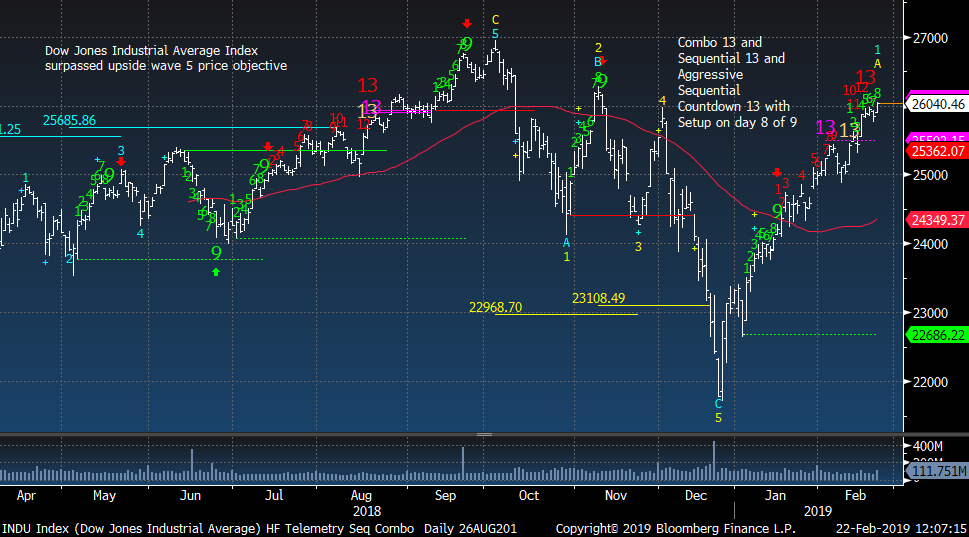This screenshot has width=969, height=537.
Task: Click the cyan 4 wave label in late May
Action: tap(140, 234)
